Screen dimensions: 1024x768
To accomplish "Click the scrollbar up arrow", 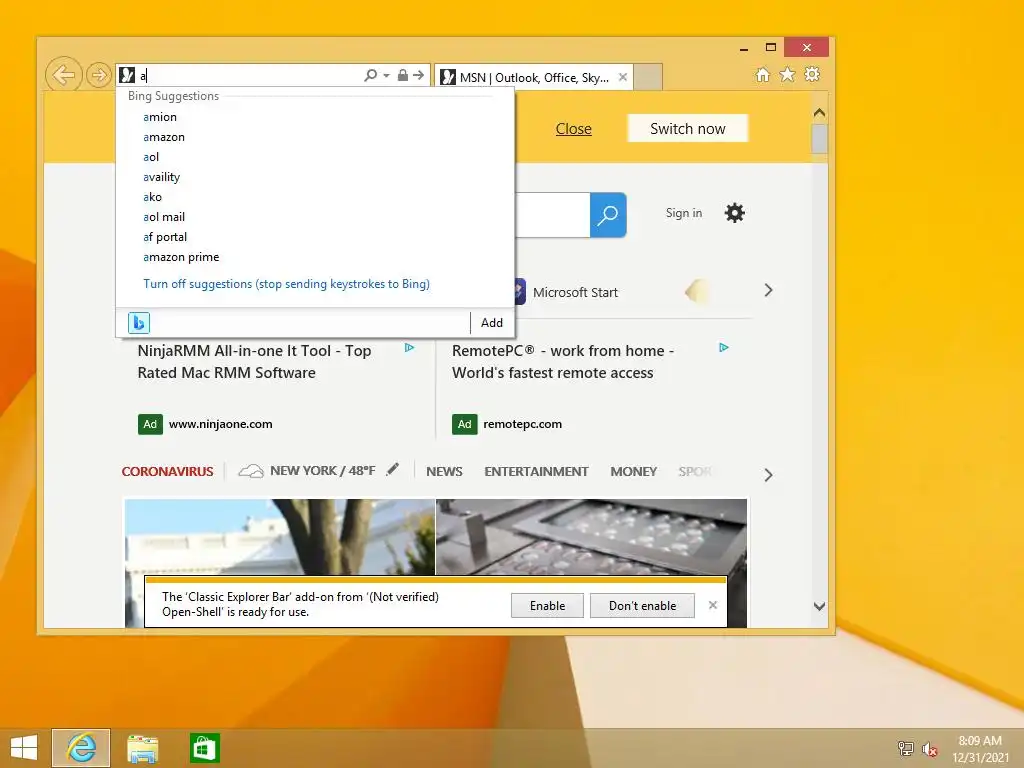I will point(820,112).
